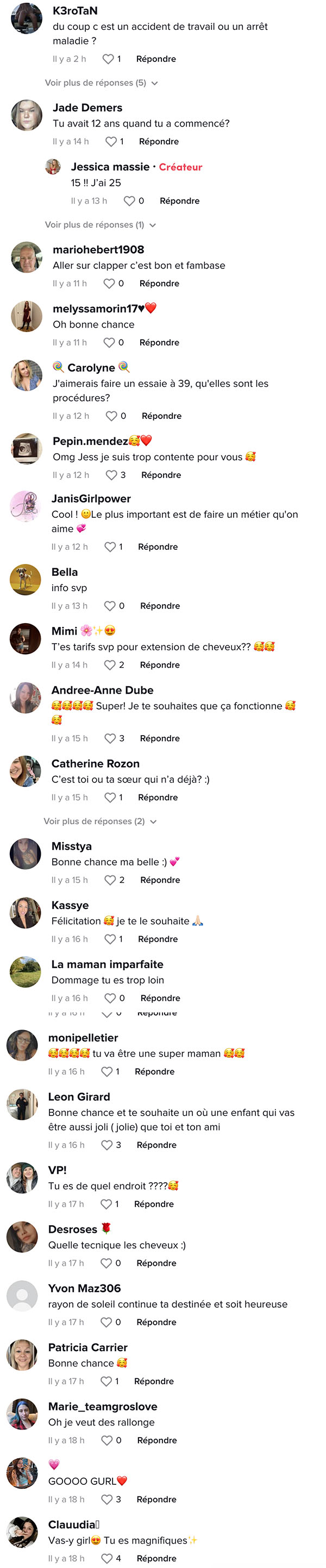Toggle like on Bella's info svp comment
Viewport: 326px width, 1568px height.
click(110, 606)
